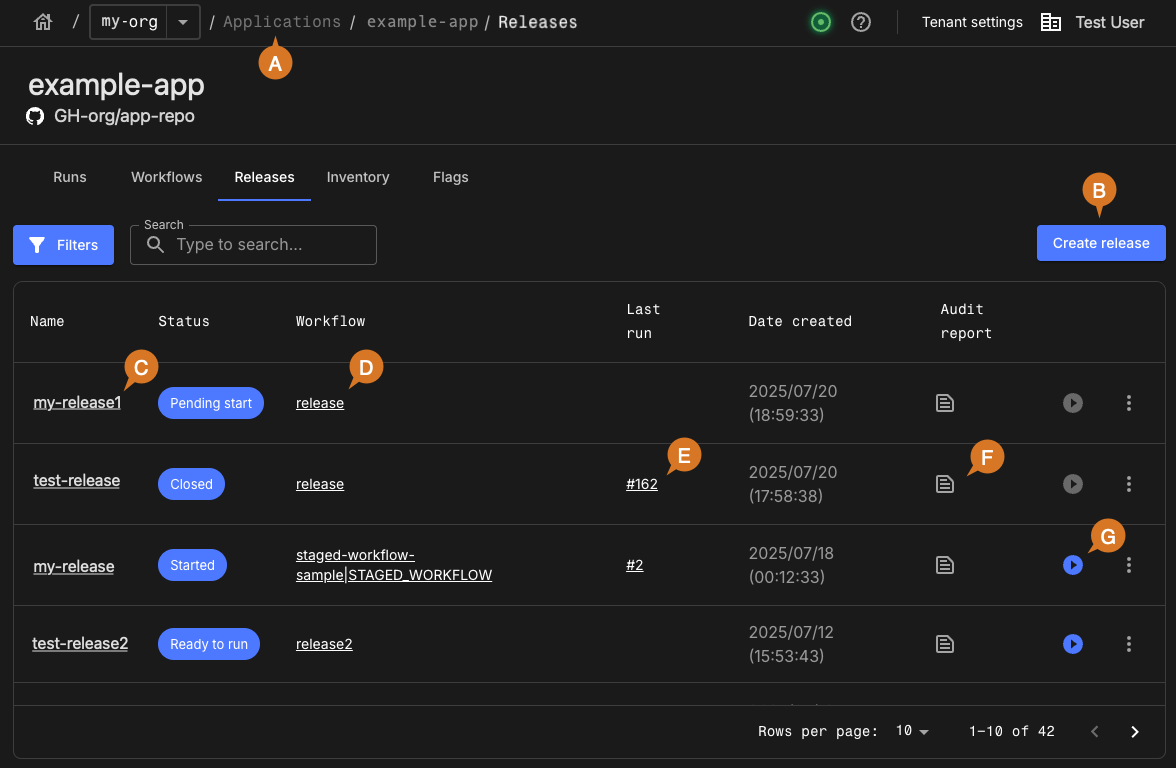The width and height of the screenshot is (1176, 768).
Task: Open the rows per page dropdown
Action: click(x=912, y=731)
